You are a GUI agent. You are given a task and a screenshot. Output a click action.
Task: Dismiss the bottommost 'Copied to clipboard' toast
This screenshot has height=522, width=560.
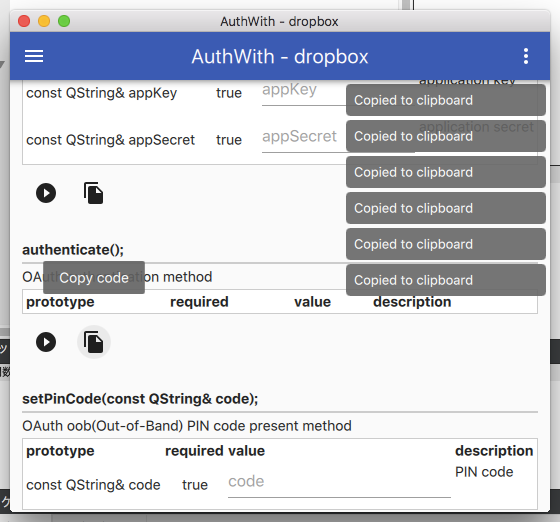pyautogui.click(x=446, y=280)
